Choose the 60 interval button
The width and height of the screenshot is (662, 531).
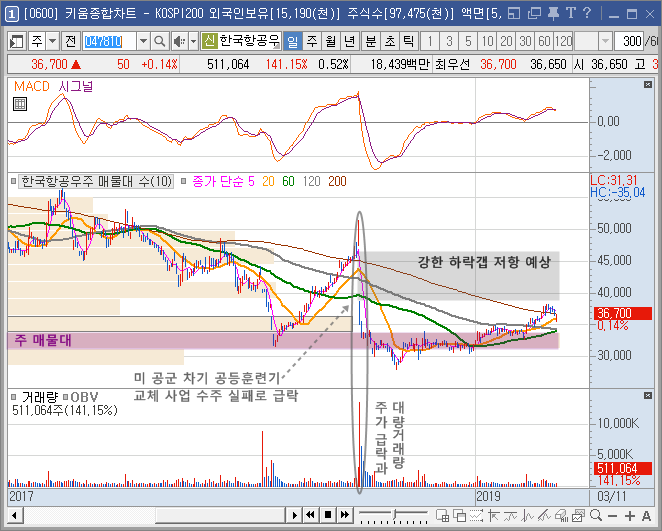click(544, 41)
